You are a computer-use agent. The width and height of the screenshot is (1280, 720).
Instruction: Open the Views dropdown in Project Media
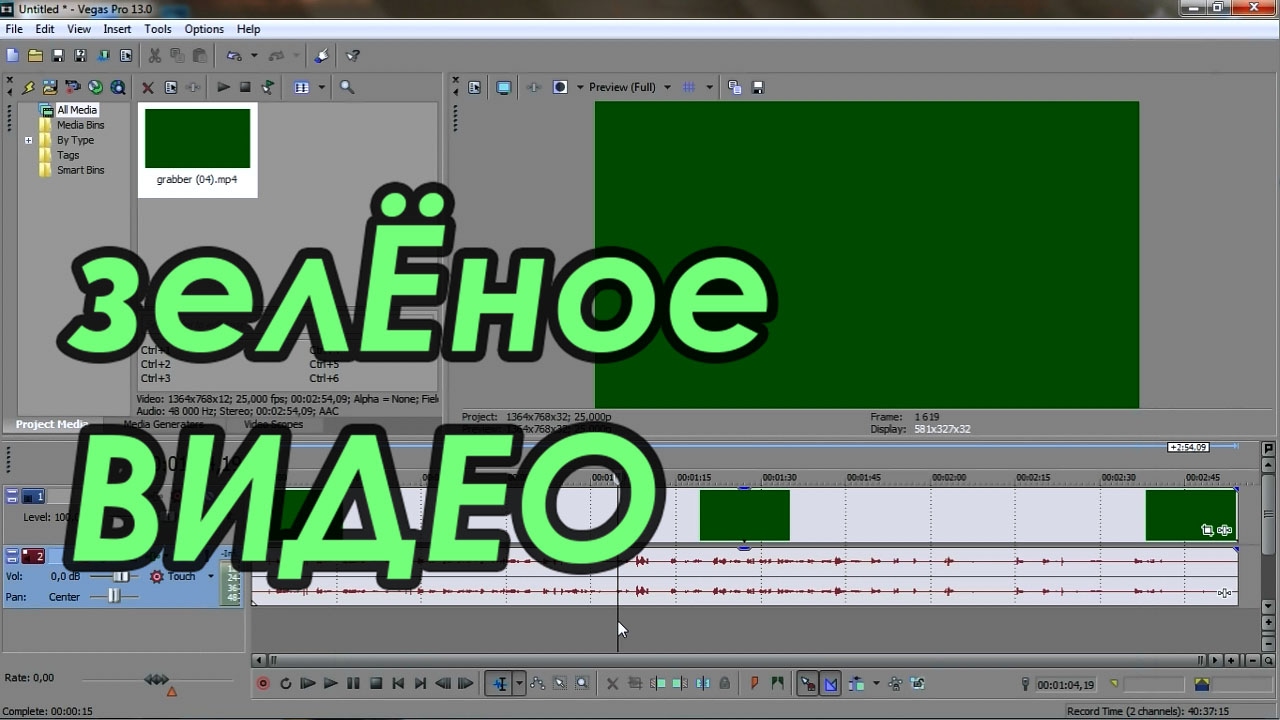pos(322,88)
